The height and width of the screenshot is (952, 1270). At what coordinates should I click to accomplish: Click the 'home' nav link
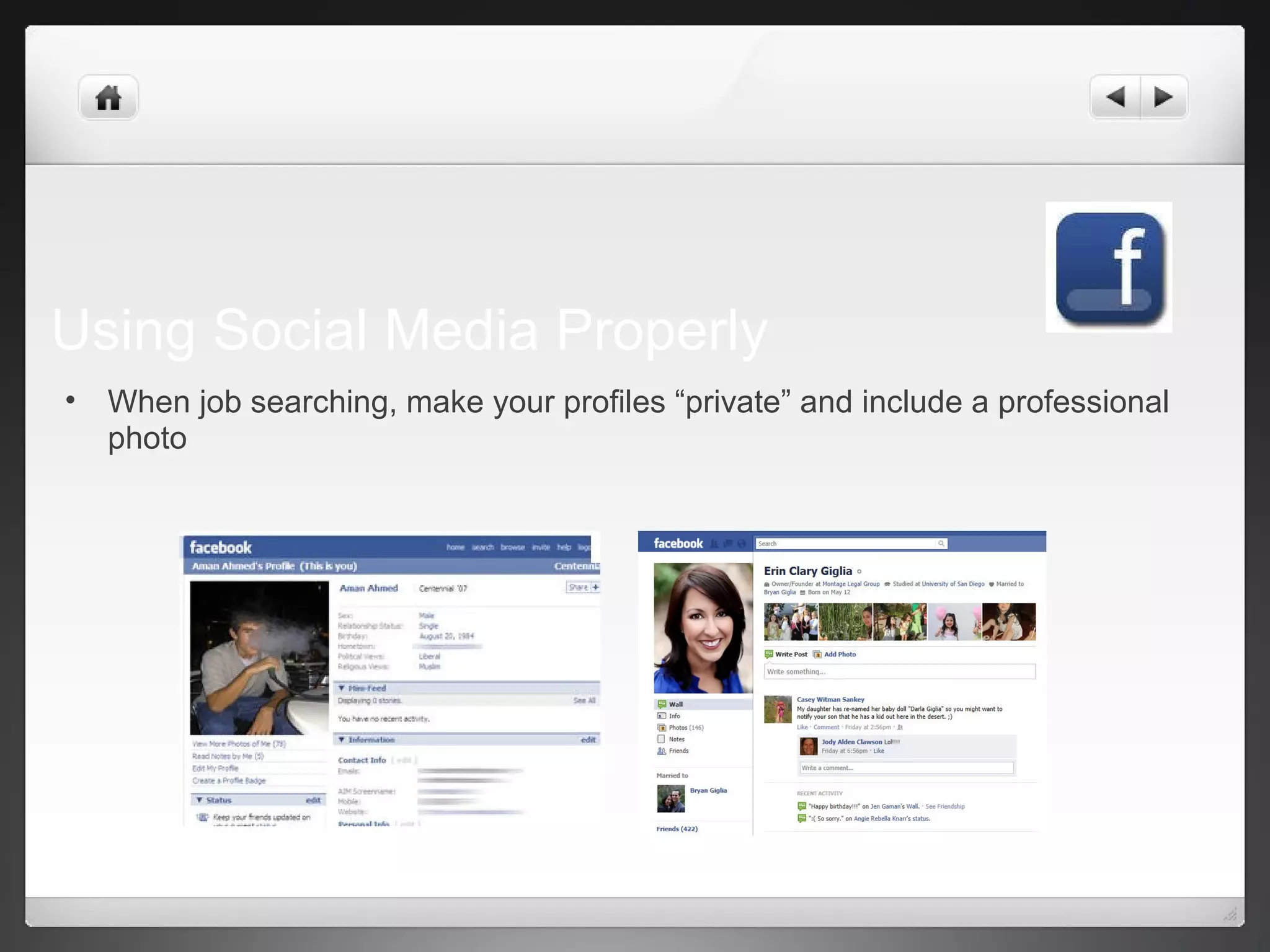click(455, 547)
